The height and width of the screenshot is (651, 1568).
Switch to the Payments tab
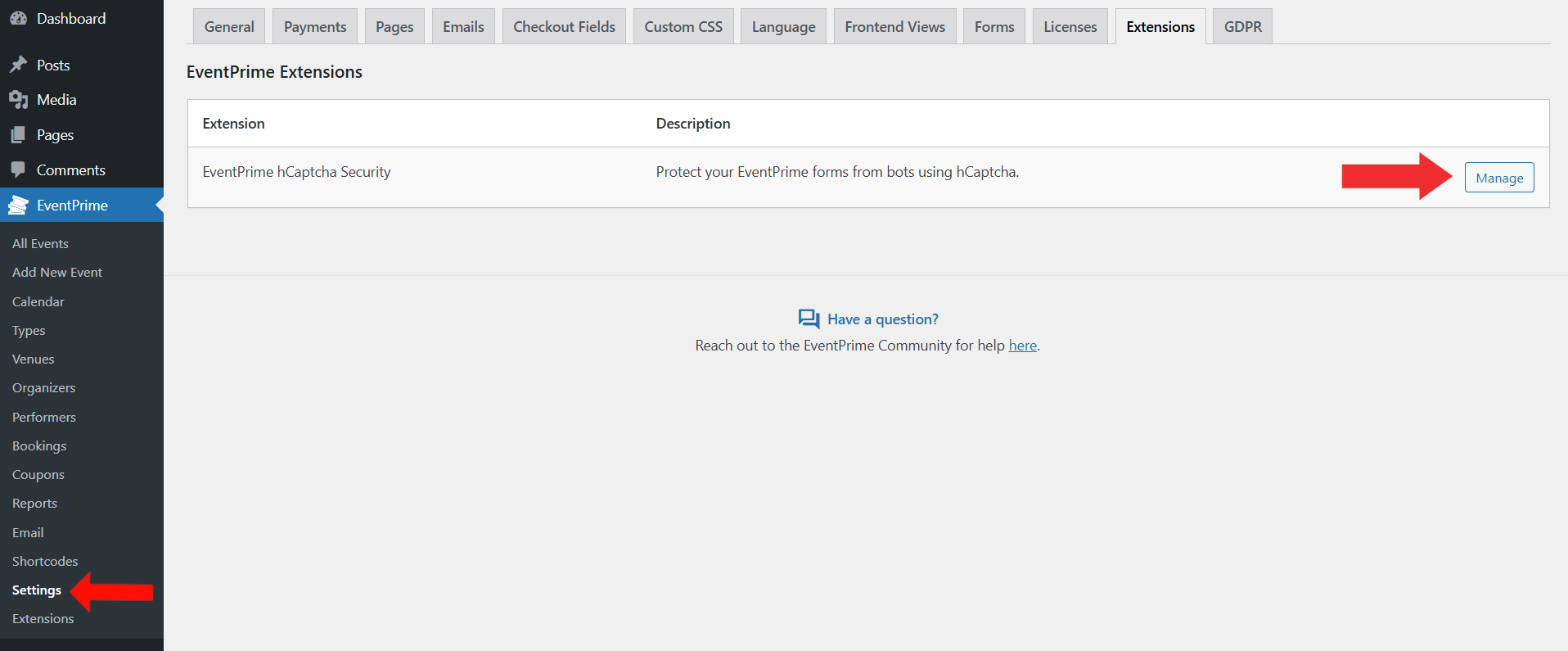click(315, 27)
